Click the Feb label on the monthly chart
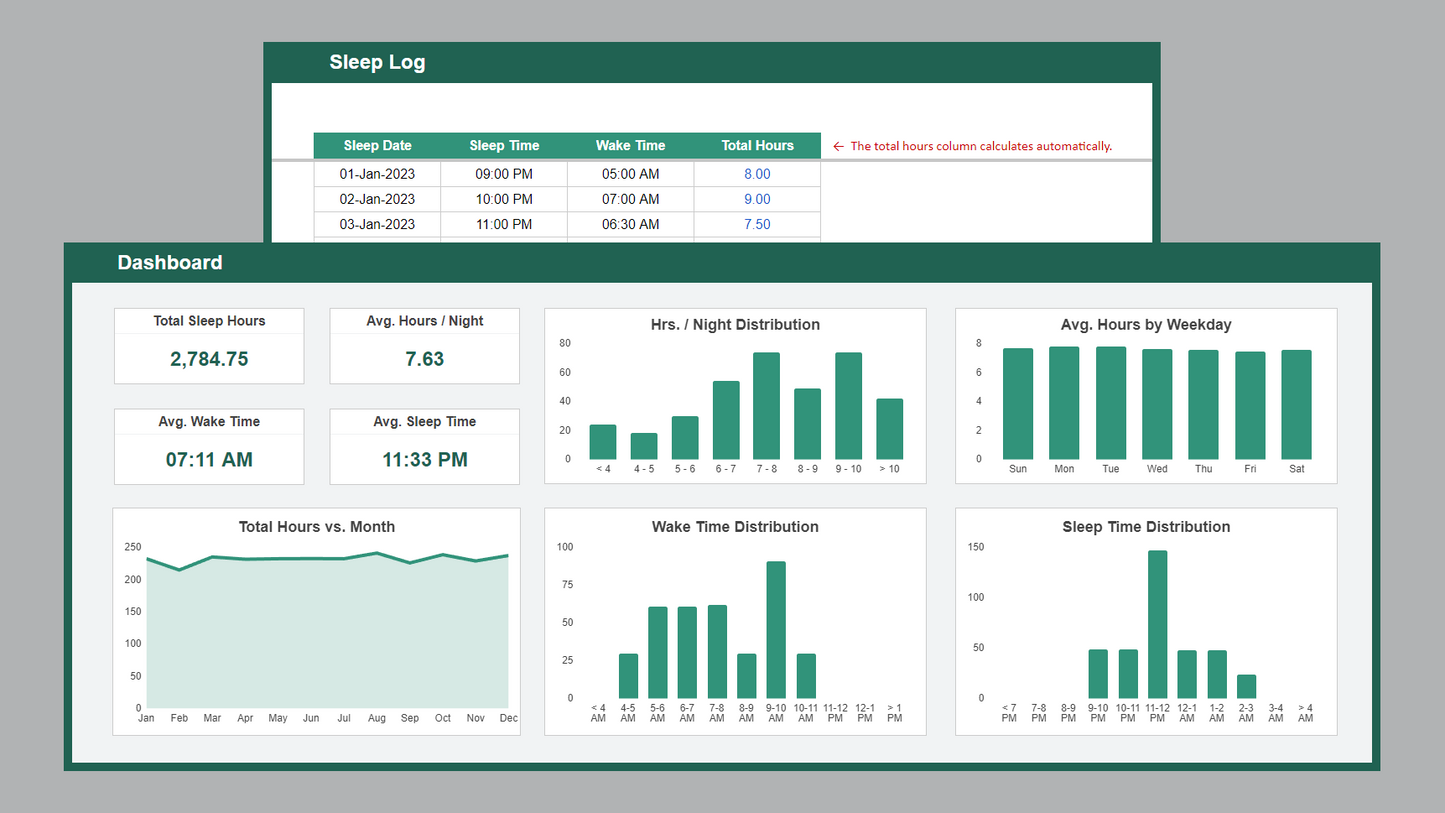The width and height of the screenshot is (1445, 813). point(179,718)
